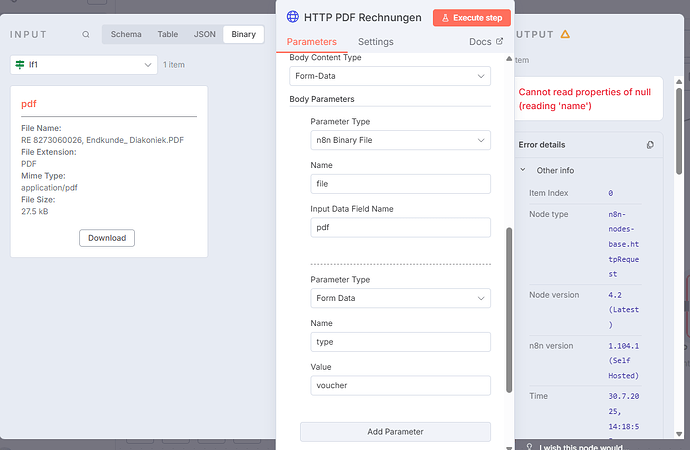Click the parameters panel vertical scrollbar
Viewport: 690px width, 450px height.
pyautogui.click(x=507, y=310)
